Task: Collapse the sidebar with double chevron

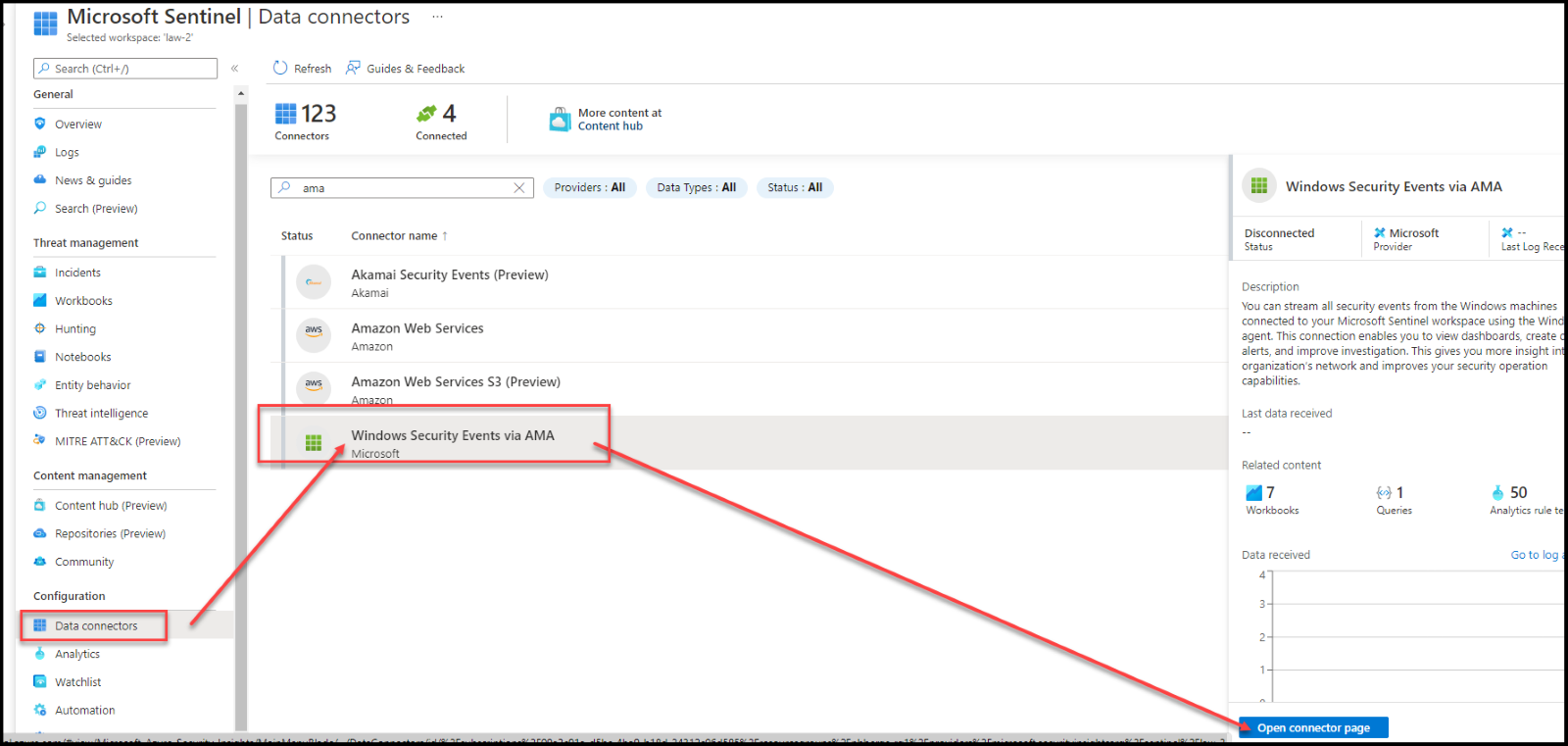Action: [x=235, y=69]
